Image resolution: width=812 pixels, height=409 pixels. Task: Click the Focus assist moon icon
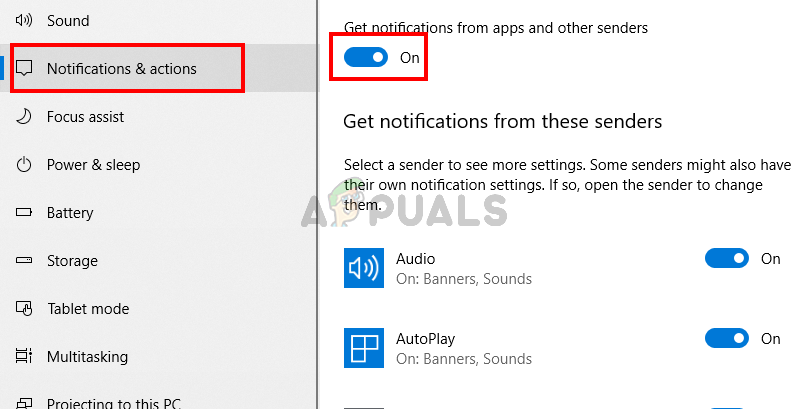24,116
